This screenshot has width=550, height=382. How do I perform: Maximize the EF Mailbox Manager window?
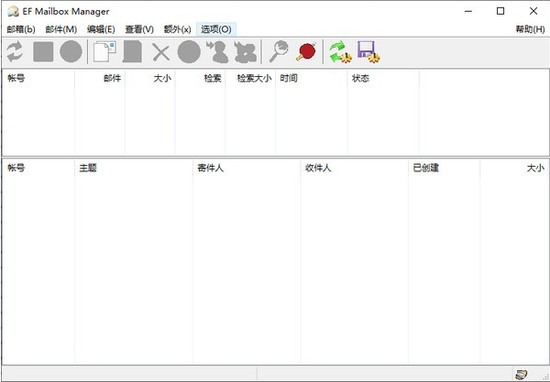click(501, 11)
